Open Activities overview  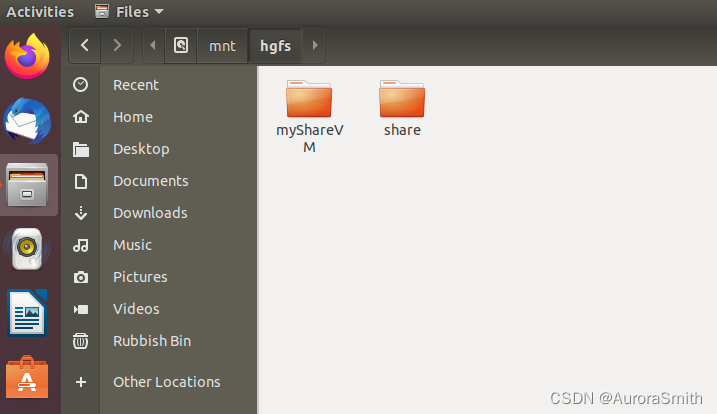(40, 12)
